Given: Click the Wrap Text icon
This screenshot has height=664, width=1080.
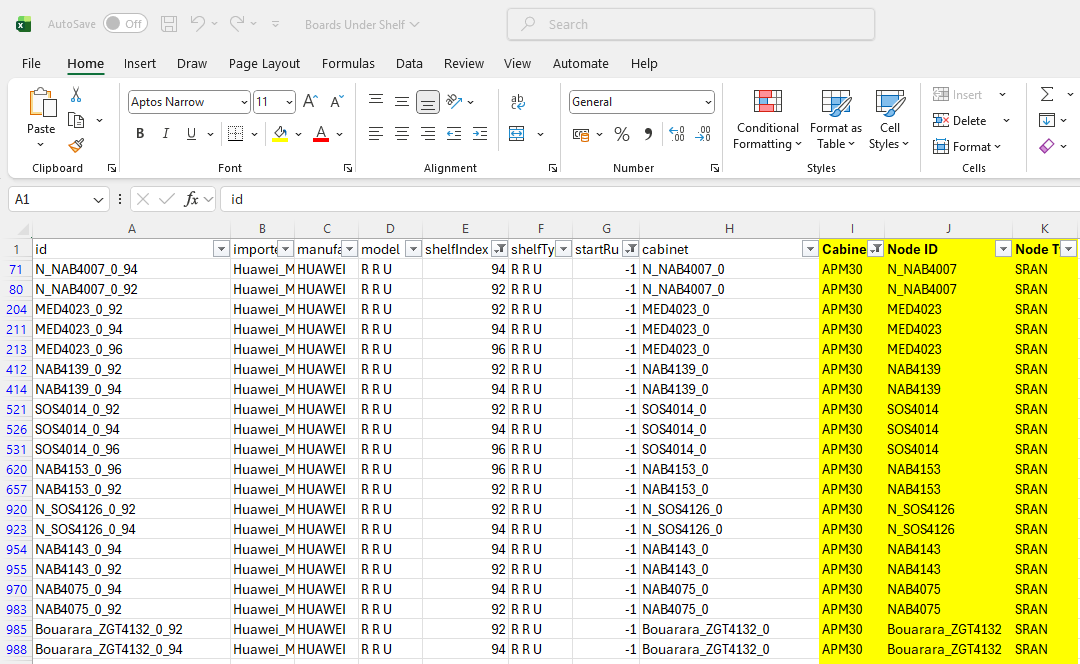Looking at the screenshot, I should click(x=518, y=102).
